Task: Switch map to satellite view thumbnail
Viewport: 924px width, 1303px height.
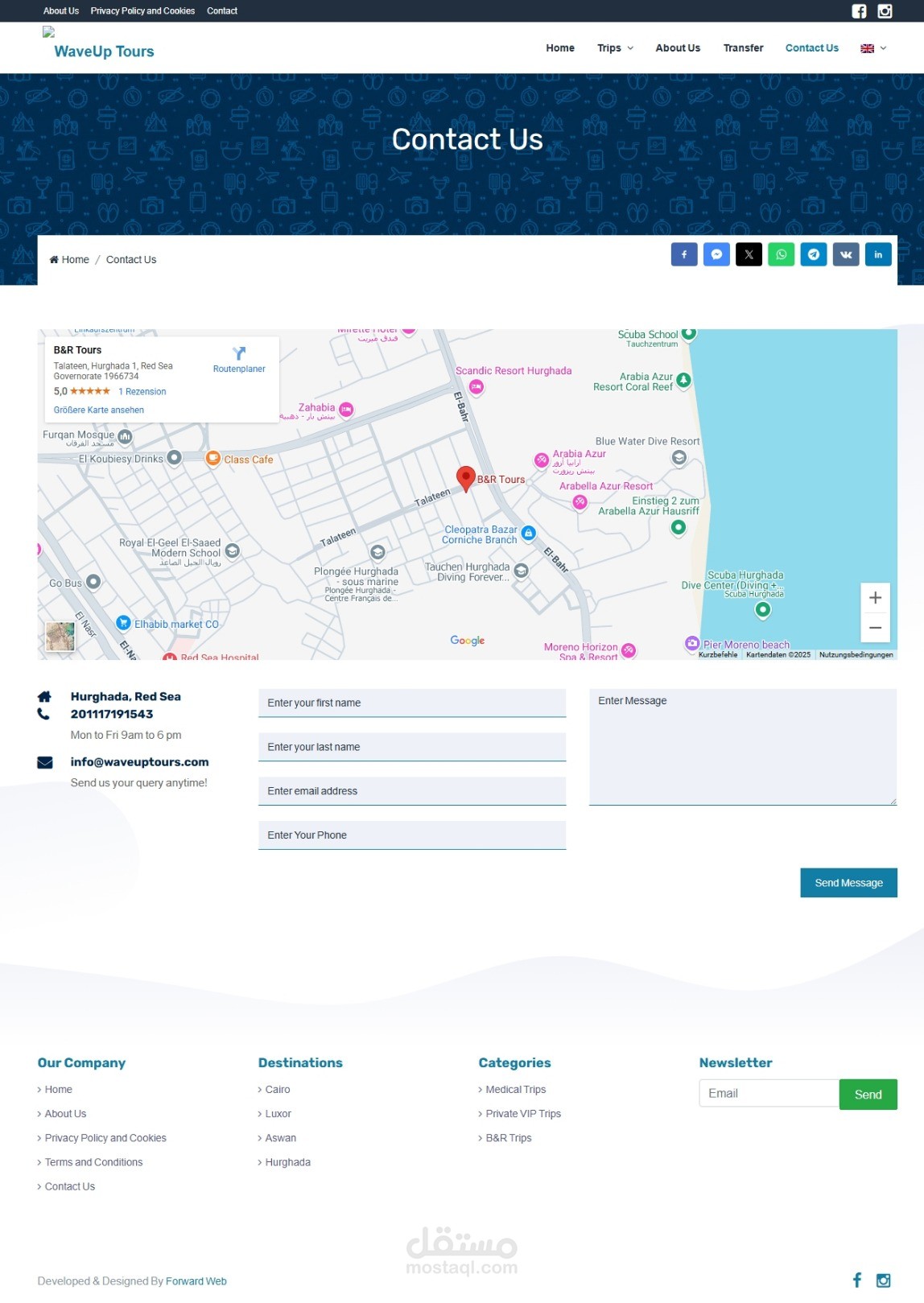Action: click(x=60, y=637)
